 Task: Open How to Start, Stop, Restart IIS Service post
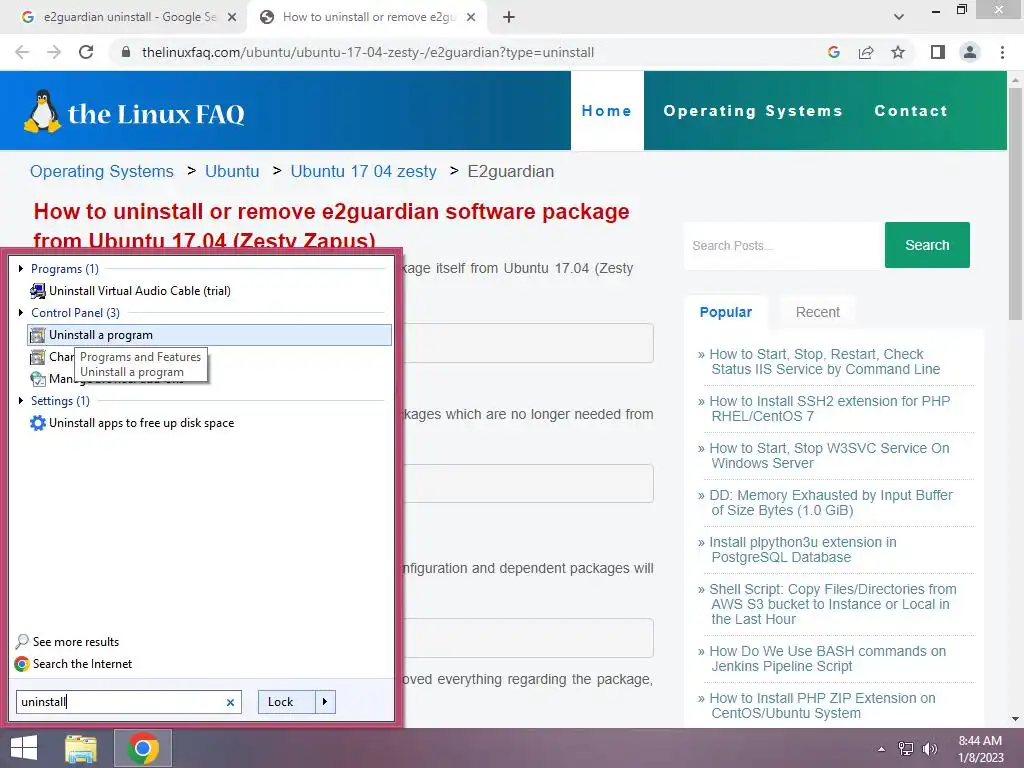click(x=825, y=362)
